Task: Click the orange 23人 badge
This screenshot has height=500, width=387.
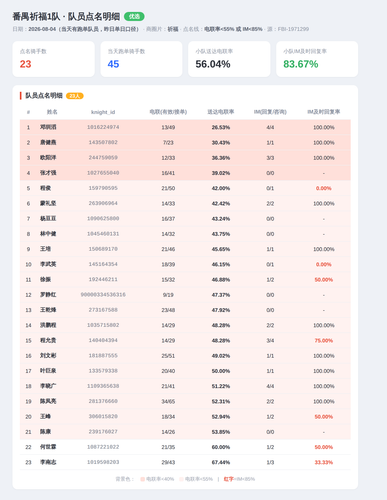Action: pyautogui.click(x=75, y=96)
